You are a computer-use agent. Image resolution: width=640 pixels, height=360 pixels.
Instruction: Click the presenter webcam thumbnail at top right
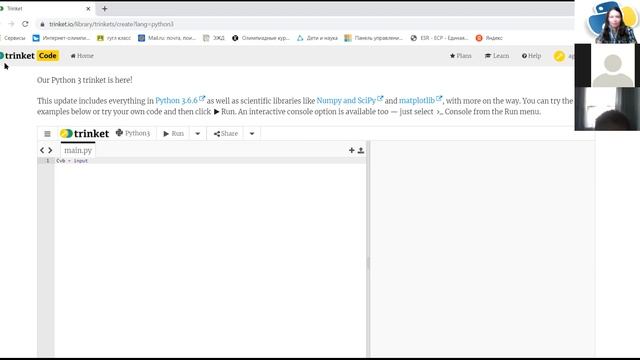click(x=607, y=22)
